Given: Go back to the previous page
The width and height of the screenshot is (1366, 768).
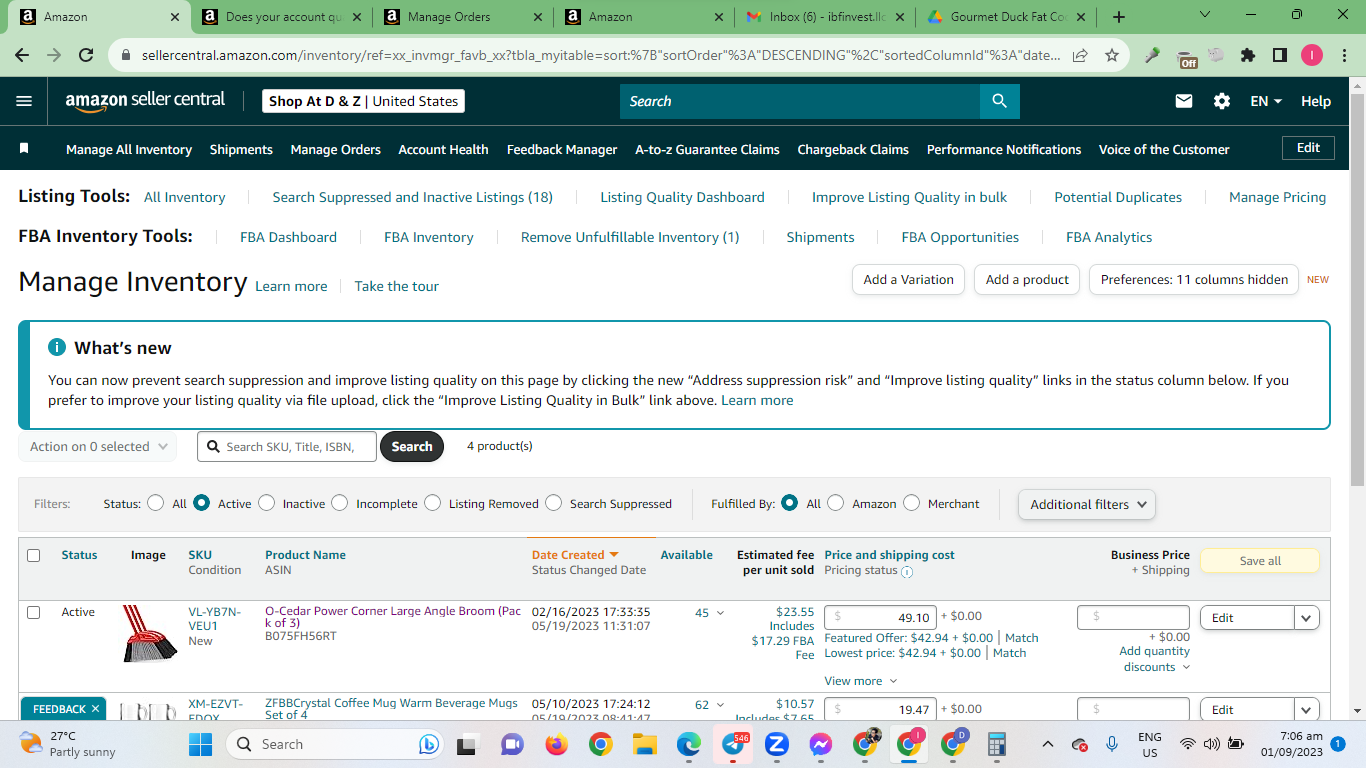Looking at the screenshot, I should [24, 56].
